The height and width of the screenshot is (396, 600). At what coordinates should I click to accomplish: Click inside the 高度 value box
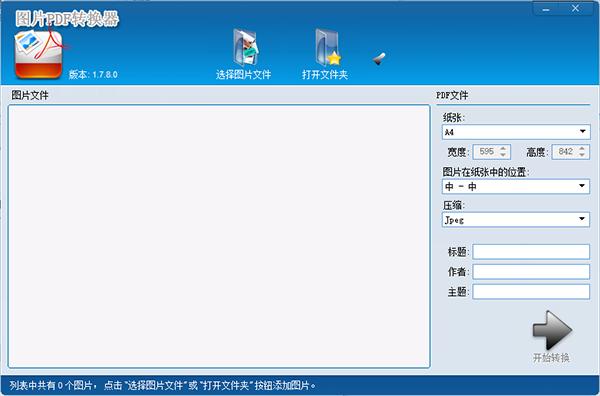click(x=565, y=152)
